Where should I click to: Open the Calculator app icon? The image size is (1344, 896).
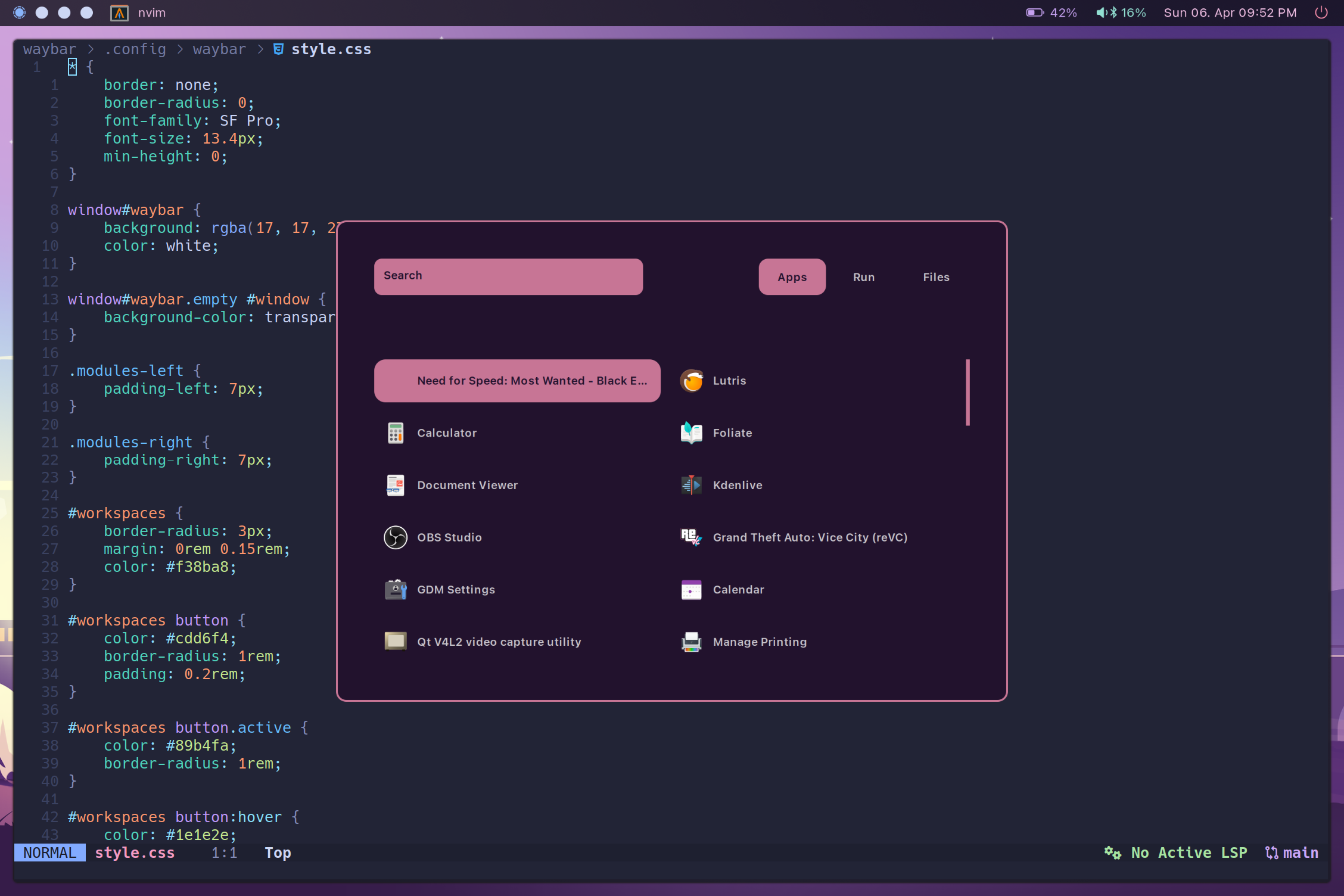pos(395,433)
